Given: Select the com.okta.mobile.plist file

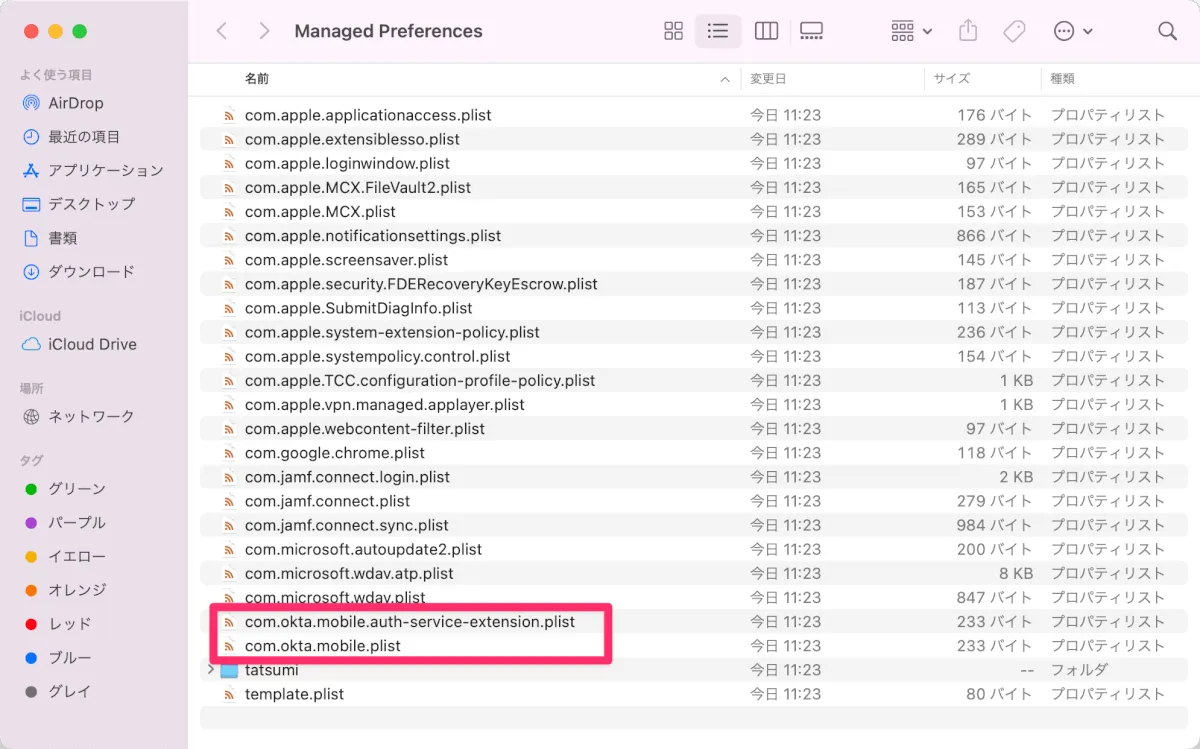Looking at the screenshot, I should pos(322,646).
